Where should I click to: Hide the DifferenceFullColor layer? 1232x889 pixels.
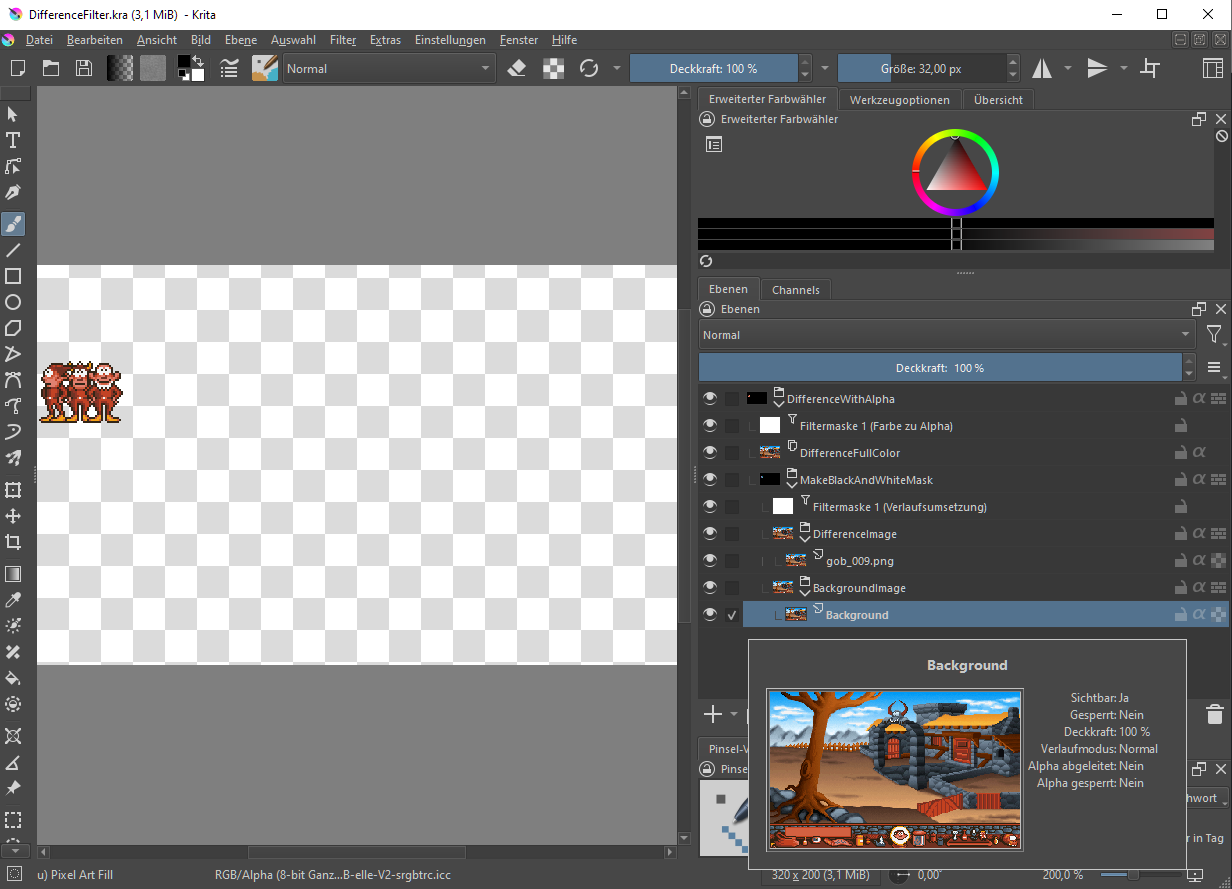[710, 453]
